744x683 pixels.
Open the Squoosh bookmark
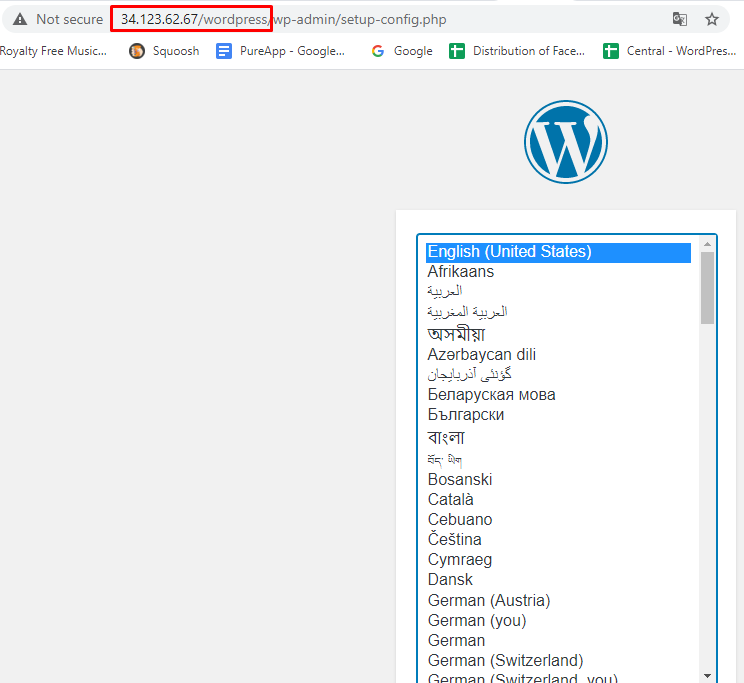[x=164, y=51]
